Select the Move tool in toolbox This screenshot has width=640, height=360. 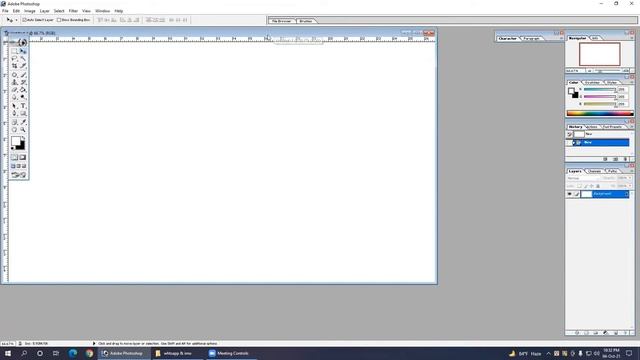23,51
